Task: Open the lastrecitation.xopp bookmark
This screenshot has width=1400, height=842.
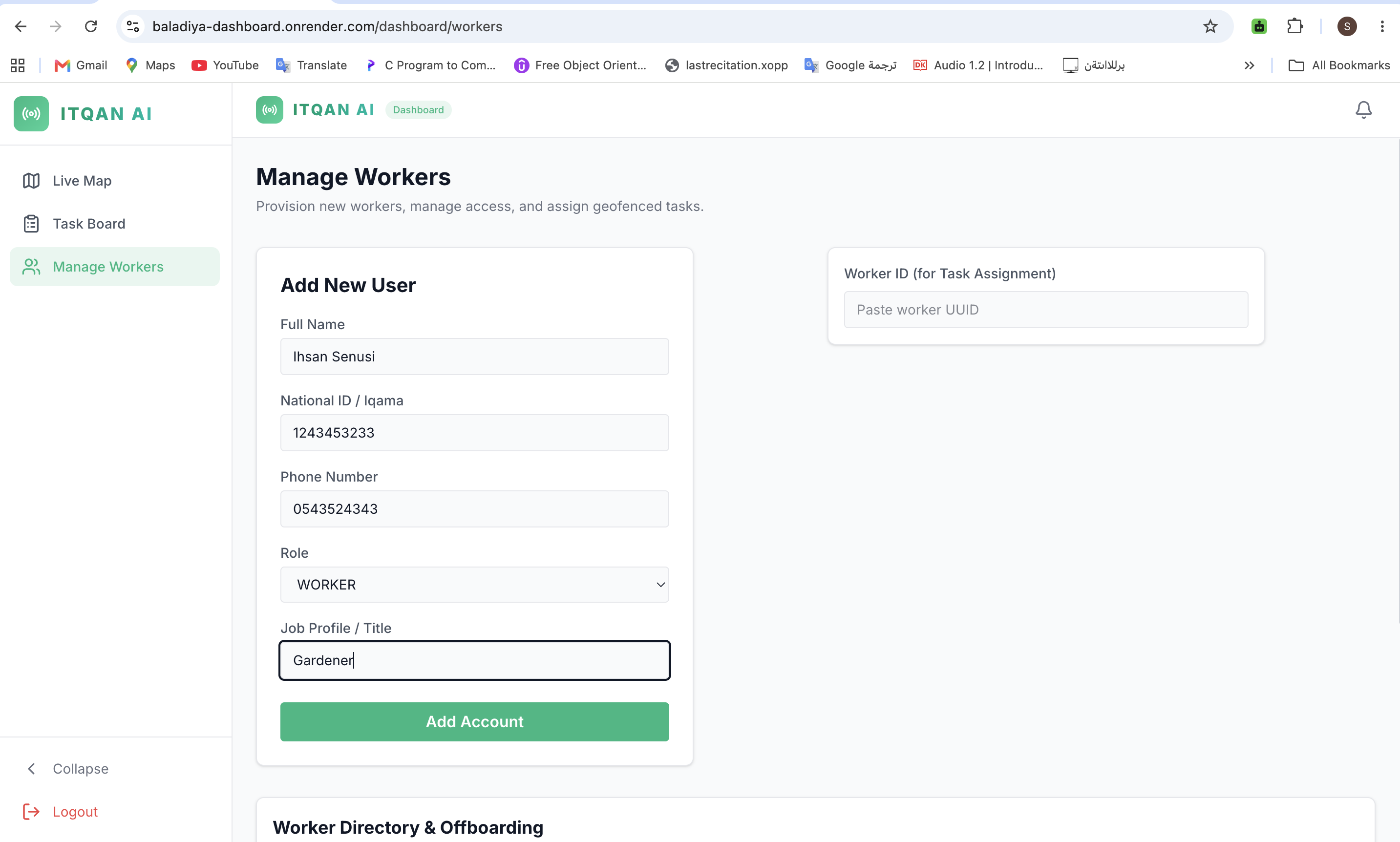Action: 726,65
